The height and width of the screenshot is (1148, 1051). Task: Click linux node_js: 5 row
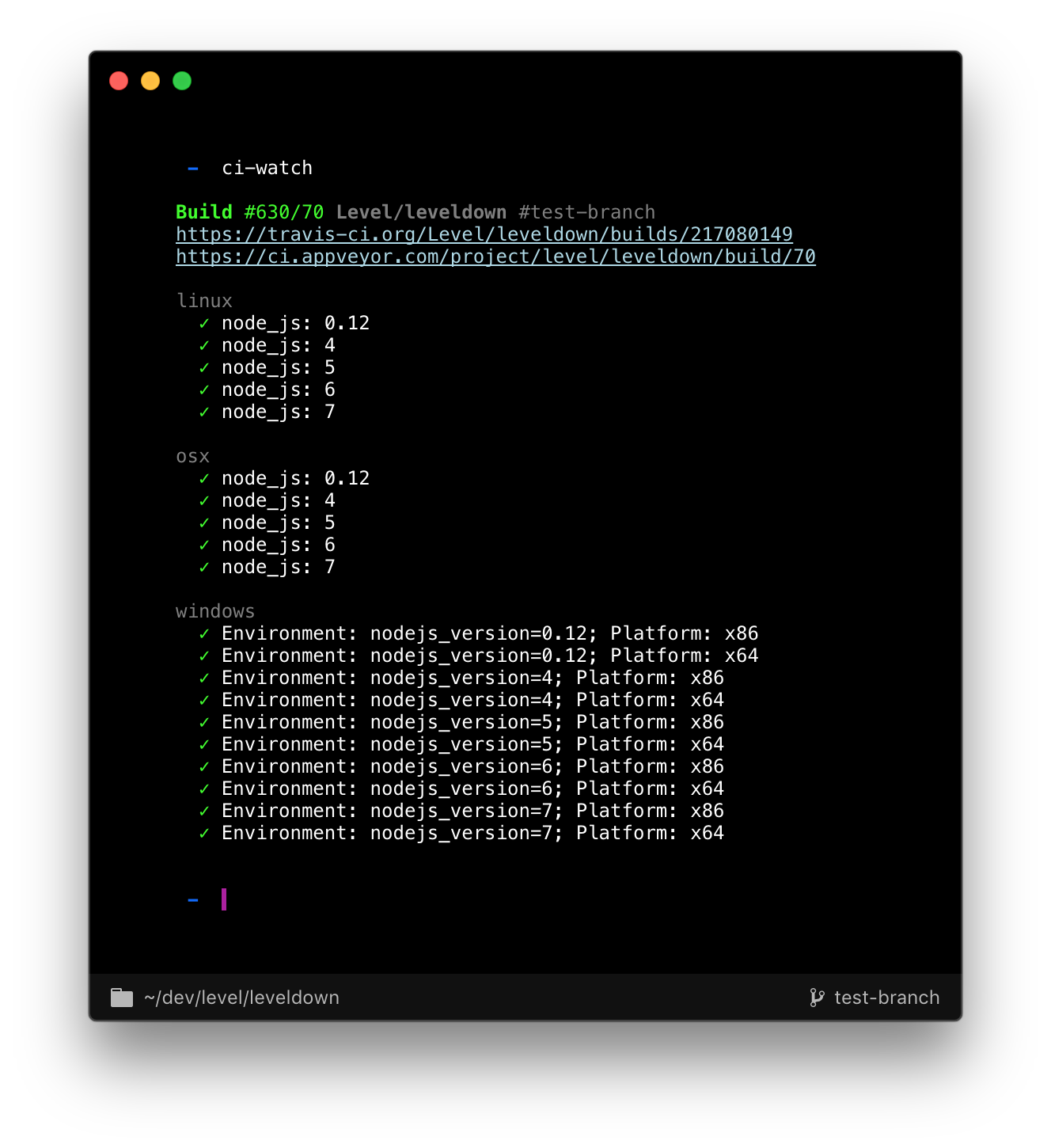pyautogui.click(x=267, y=367)
